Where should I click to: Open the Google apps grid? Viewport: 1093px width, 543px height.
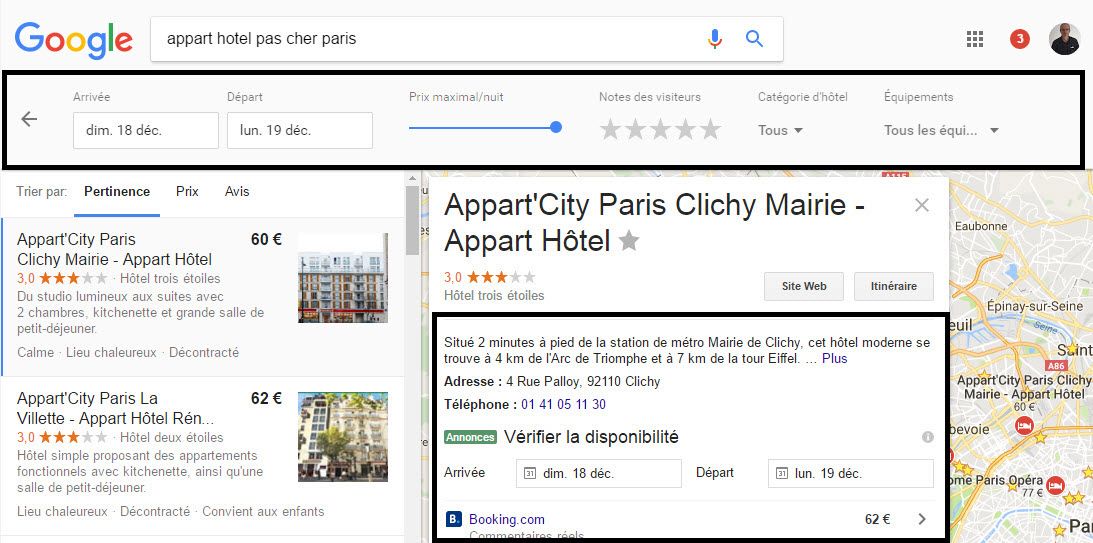(974, 39)
